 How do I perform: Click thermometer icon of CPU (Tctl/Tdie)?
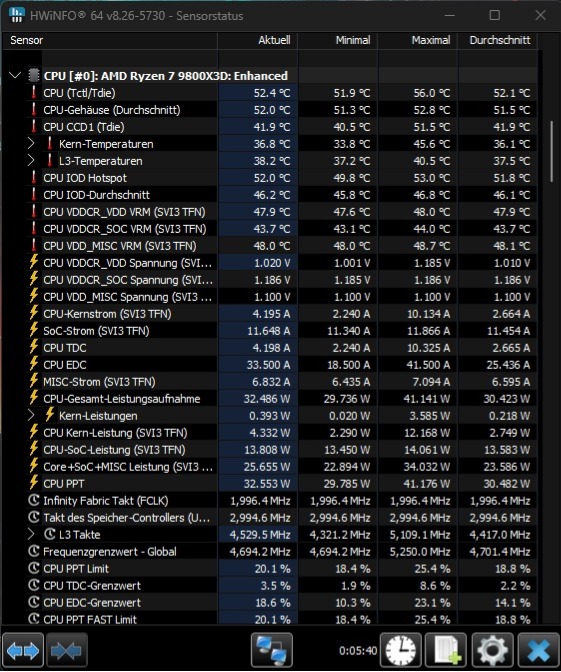pos(33,93)
